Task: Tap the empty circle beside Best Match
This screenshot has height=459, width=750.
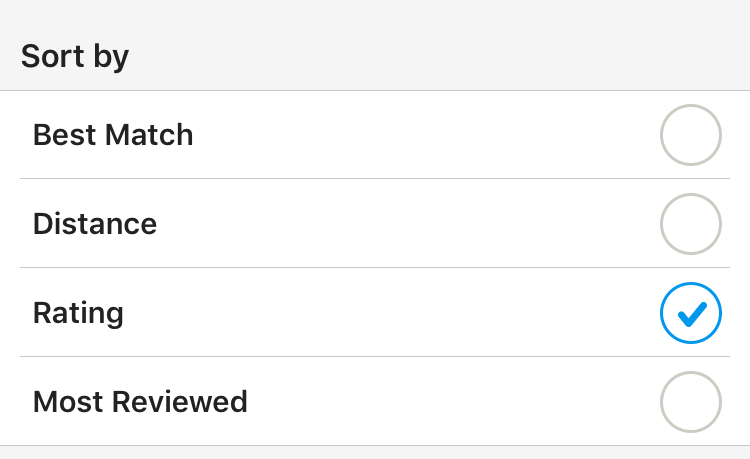Action: (x=690, y=135)
